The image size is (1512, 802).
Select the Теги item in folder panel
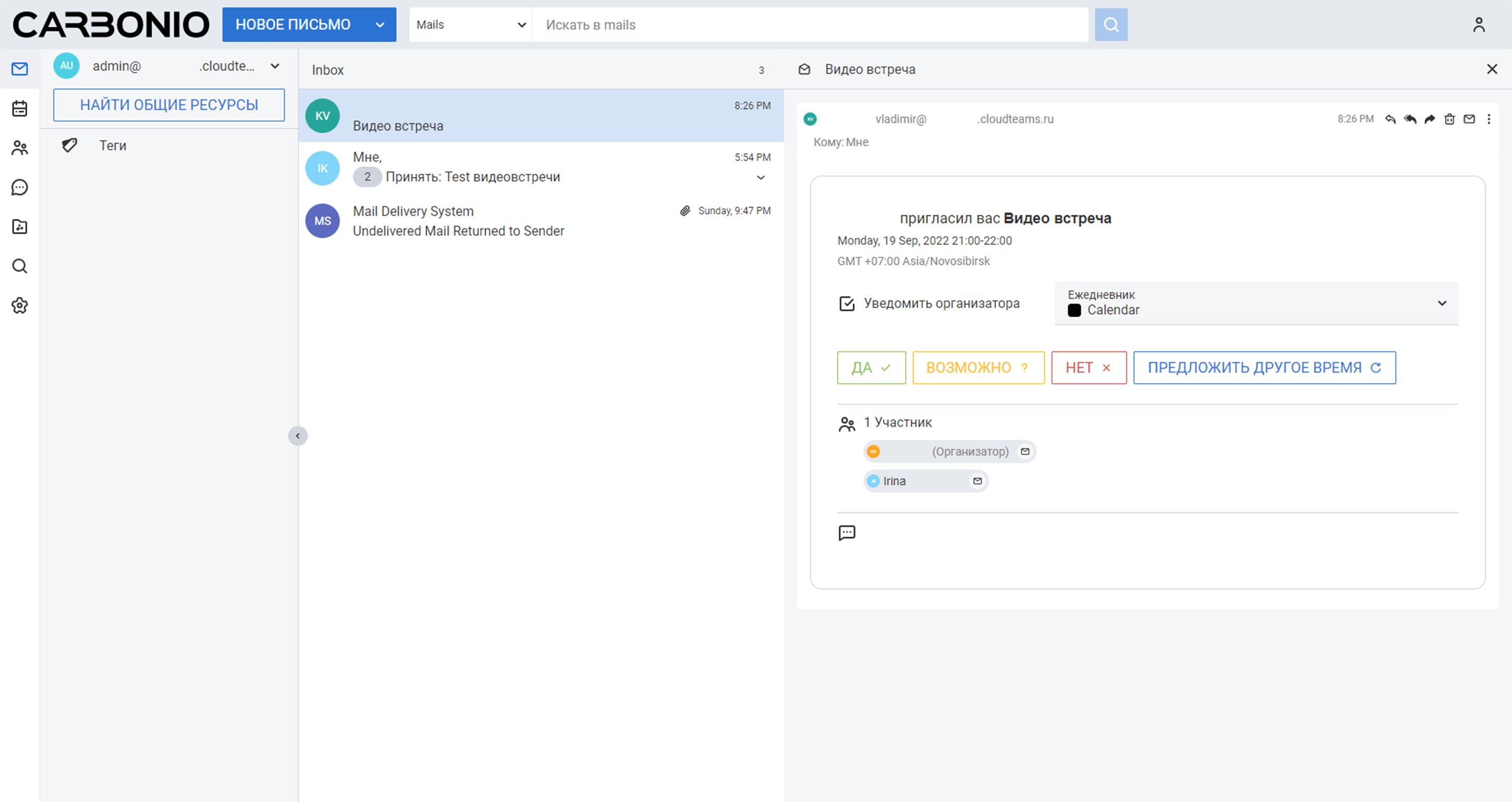[112, 145]
